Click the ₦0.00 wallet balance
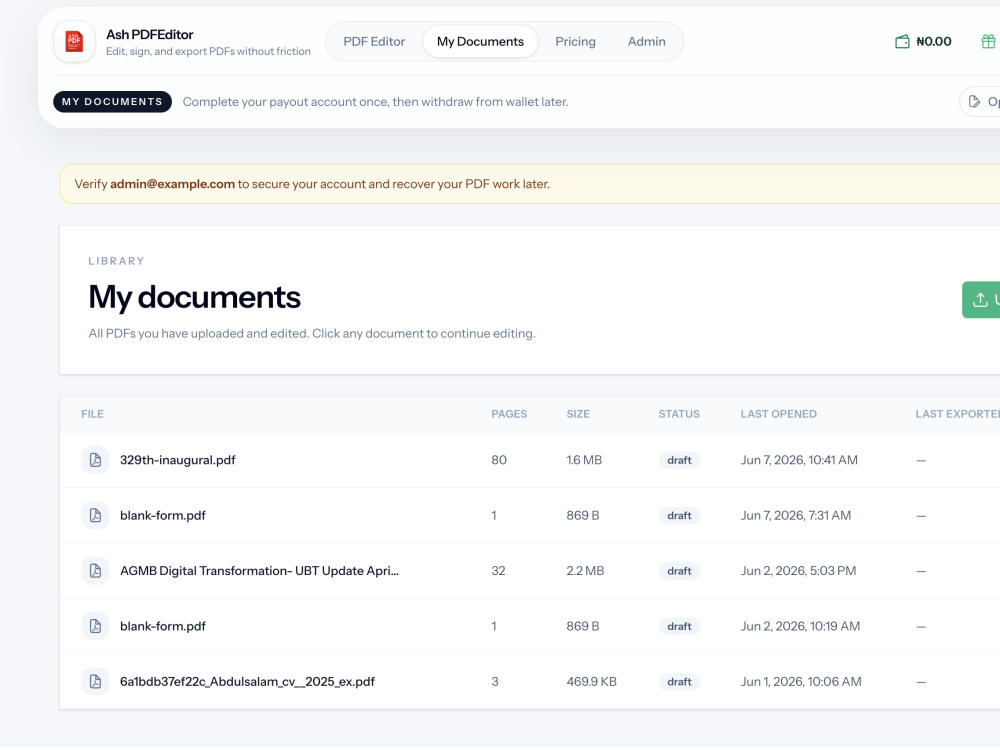Screen dimensions: 1000x750 (x=934, y=41)
